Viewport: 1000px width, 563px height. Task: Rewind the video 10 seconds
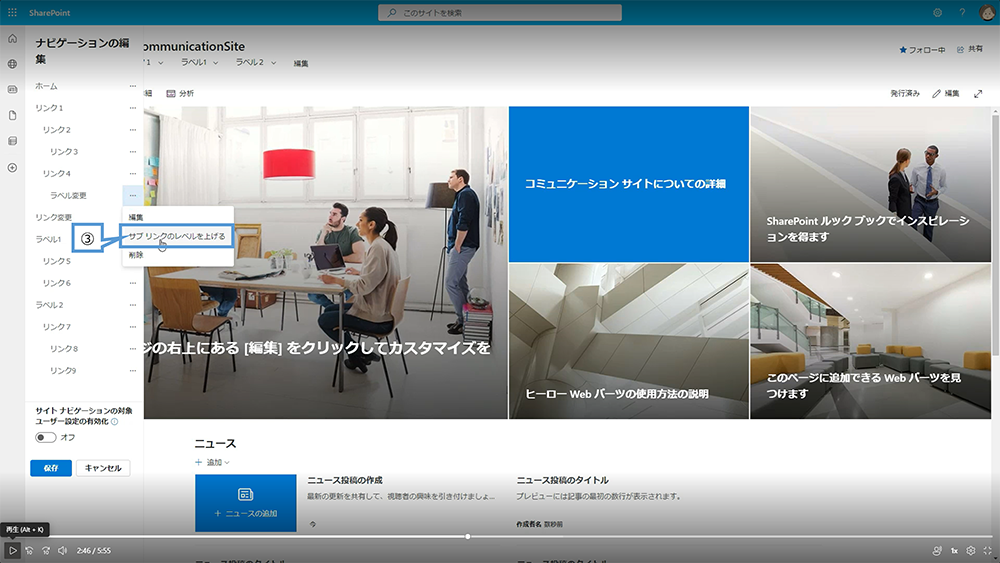point(29,550)
